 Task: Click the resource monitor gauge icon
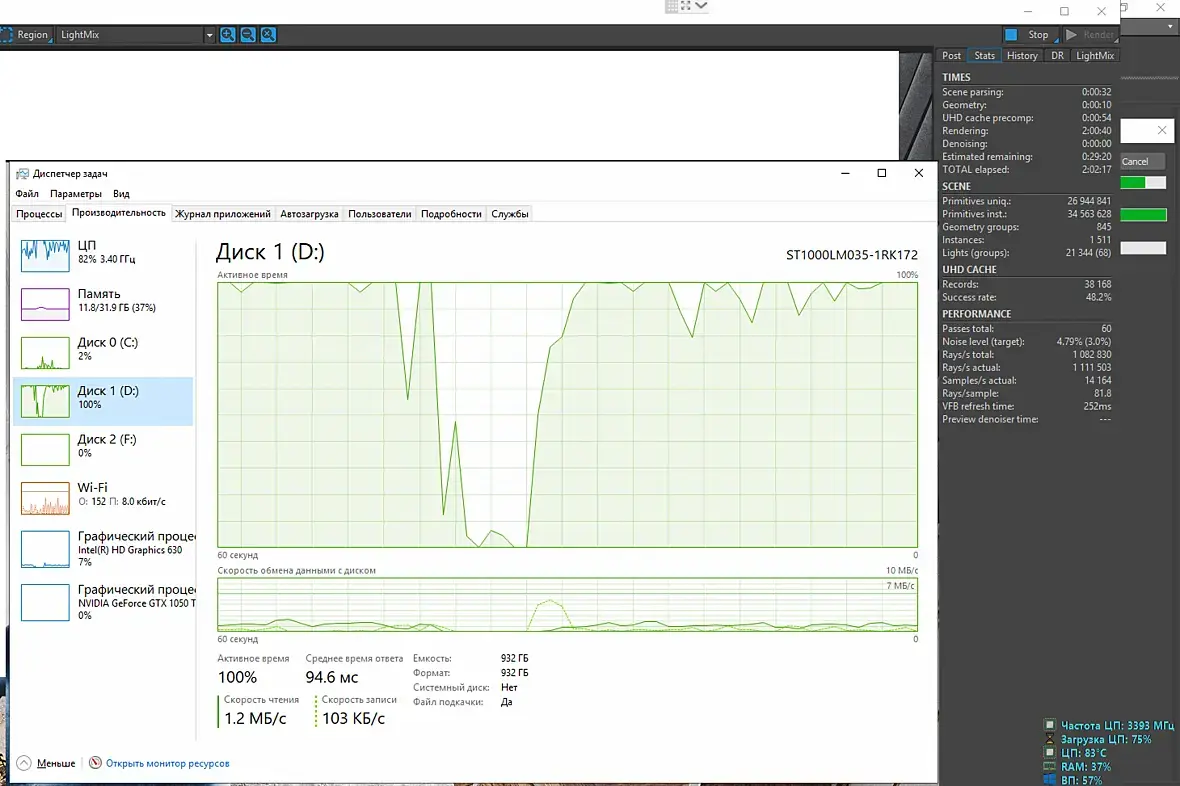[x=95, y=763]
